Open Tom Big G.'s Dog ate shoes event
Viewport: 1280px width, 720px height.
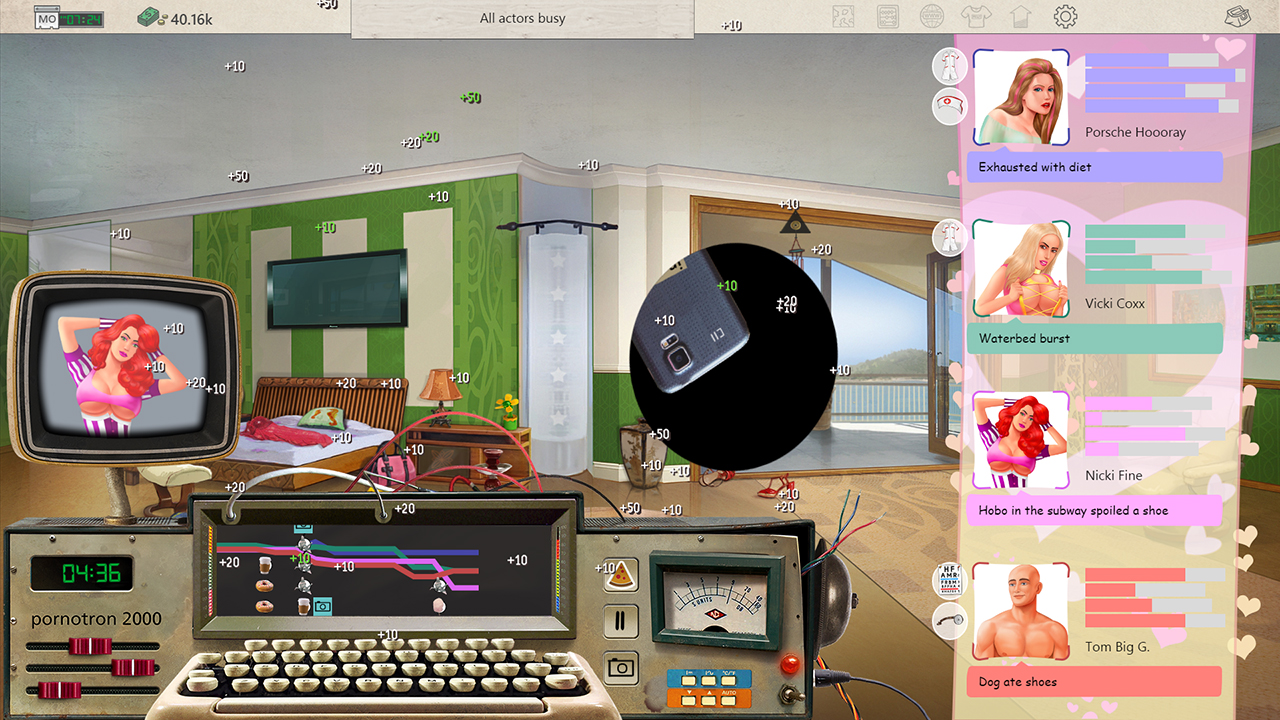pyautogui.click(x=1094, y=681)
